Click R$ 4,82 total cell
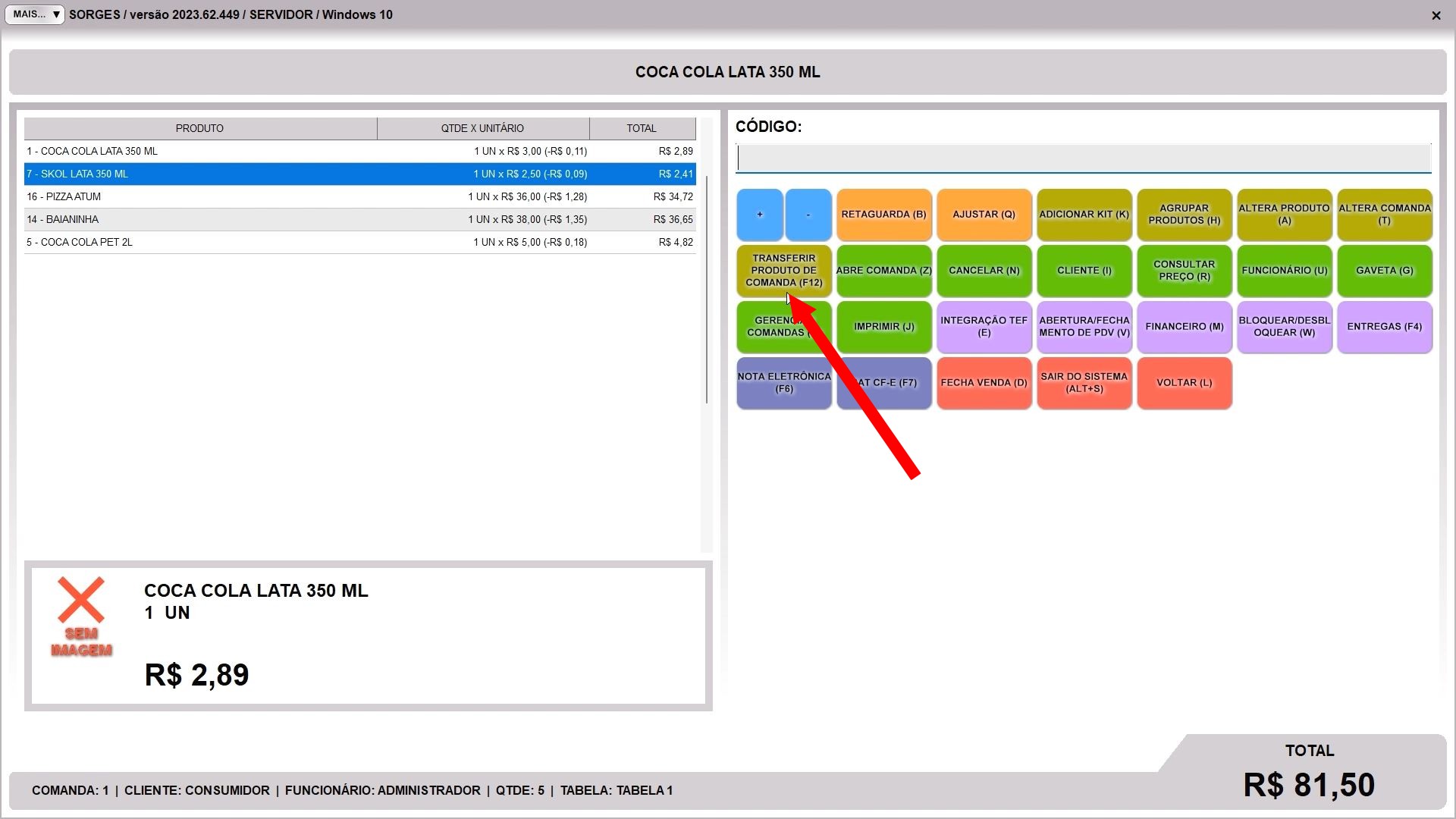This screenshot has width=1456, height=819. pos(676,243)
